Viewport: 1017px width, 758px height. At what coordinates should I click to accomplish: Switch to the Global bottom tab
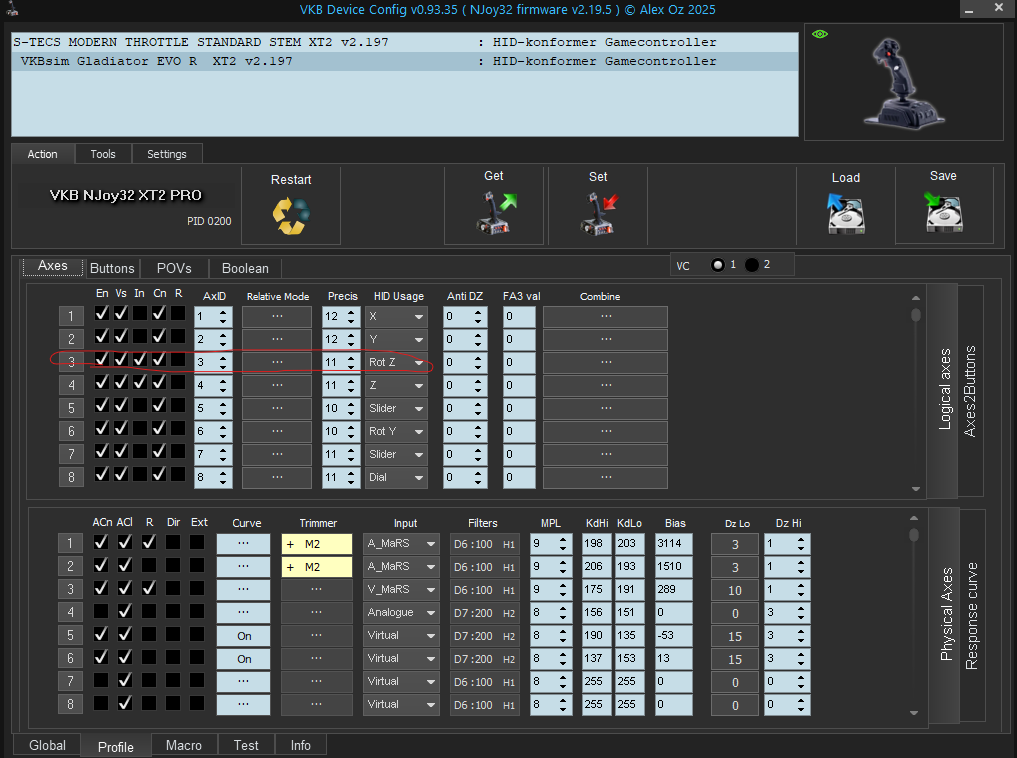pyautogui.click(x=47, y=746)
